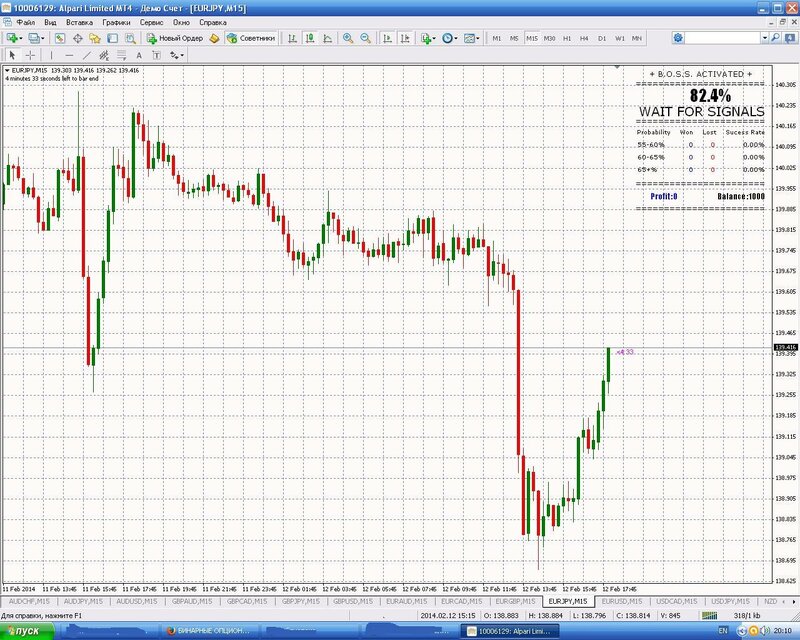
Task: Select the crosshair tool
Action: [x=31, y=55]
